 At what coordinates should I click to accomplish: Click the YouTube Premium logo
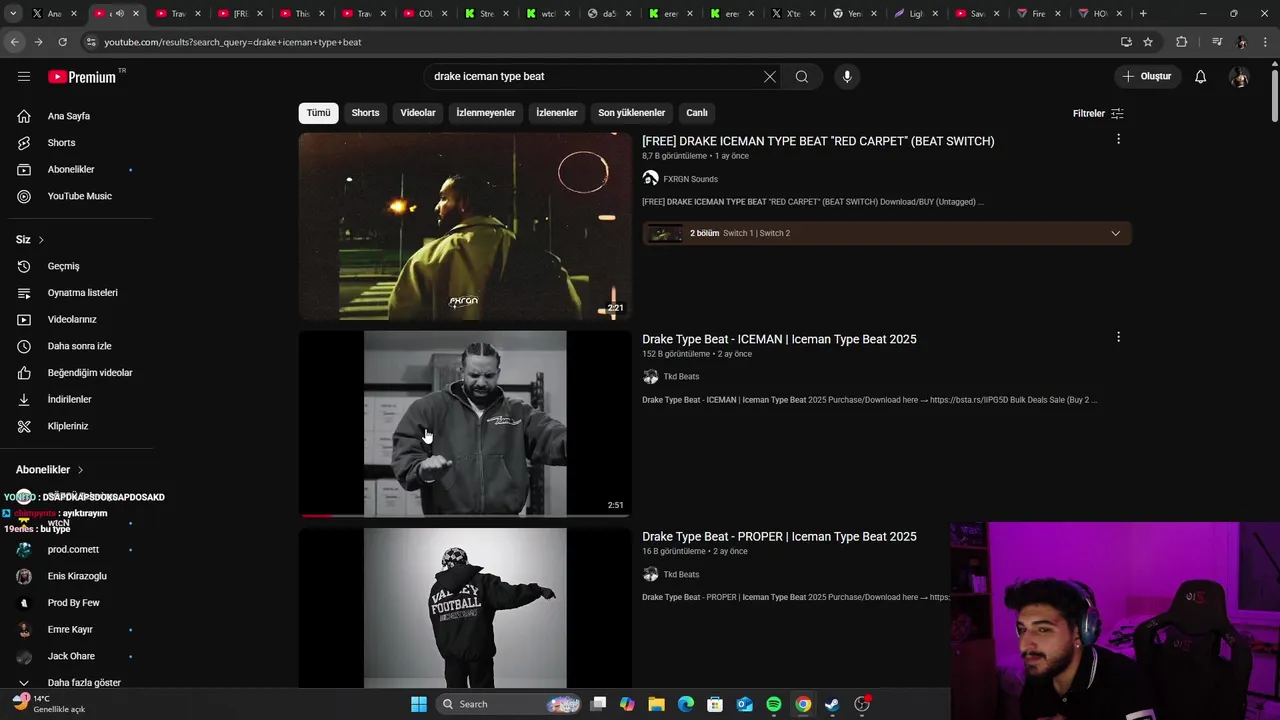pyautogui.click(x=82, y=77)
